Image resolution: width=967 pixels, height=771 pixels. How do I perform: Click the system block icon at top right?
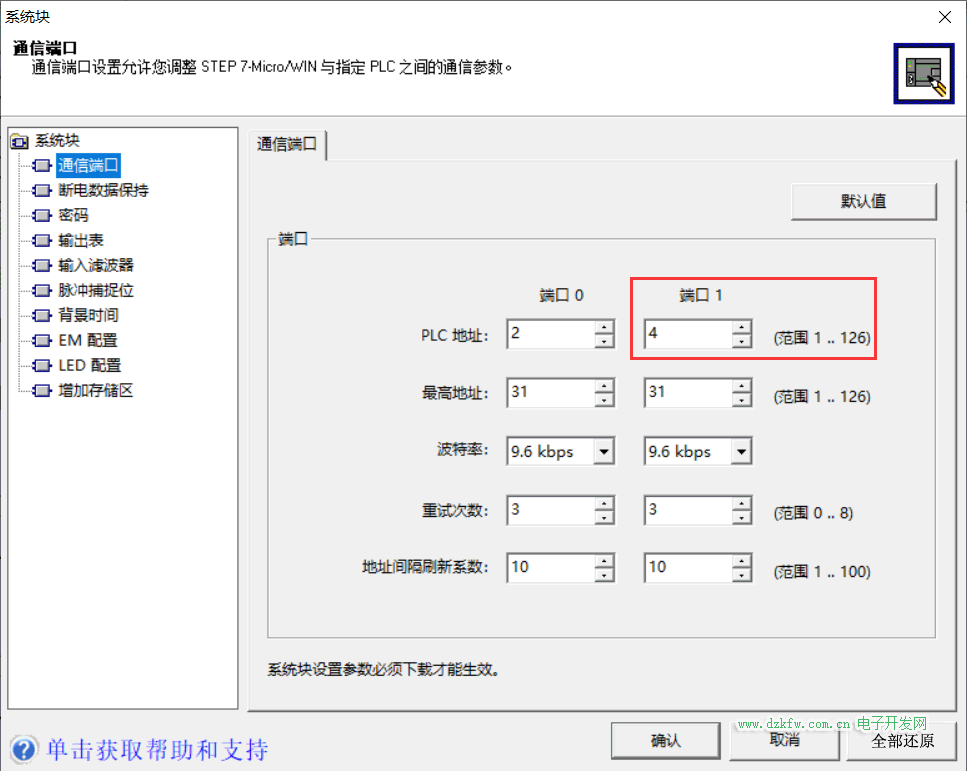pyautogui.click(x=923, y=74)
